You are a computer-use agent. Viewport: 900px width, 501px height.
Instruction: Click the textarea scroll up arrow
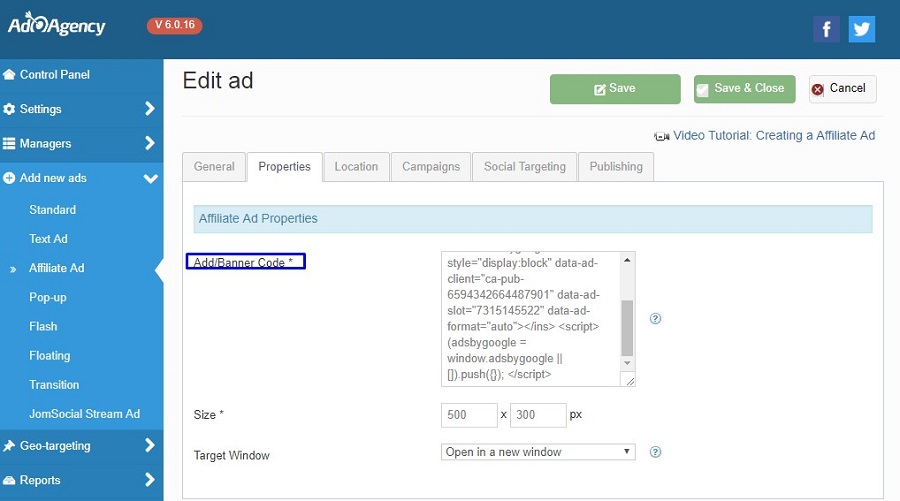click(627, 260)
